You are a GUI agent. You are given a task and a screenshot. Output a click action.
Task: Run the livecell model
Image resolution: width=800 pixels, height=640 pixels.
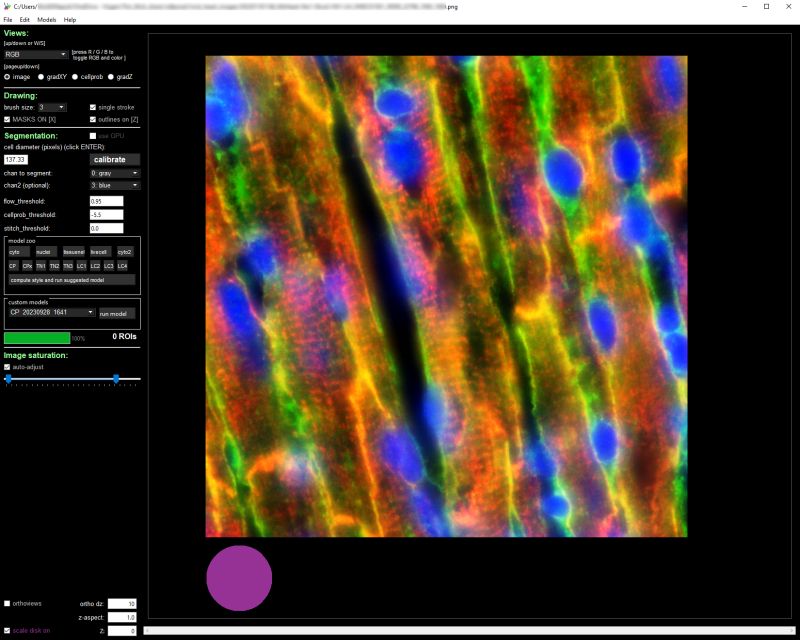pos(100,252)
